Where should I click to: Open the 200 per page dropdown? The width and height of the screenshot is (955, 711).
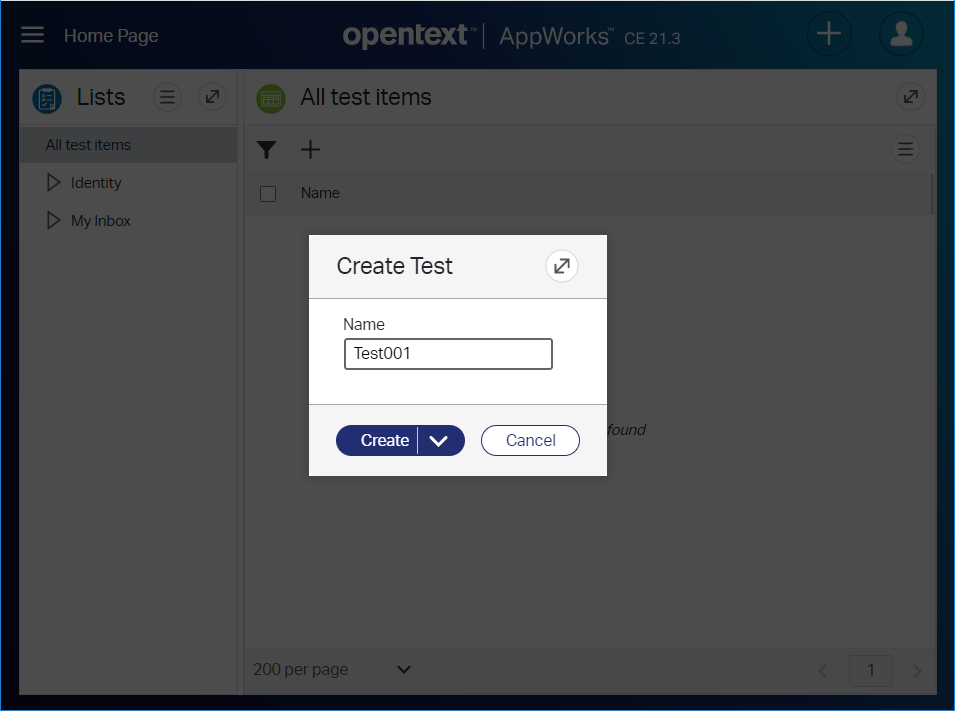[404, 669]
